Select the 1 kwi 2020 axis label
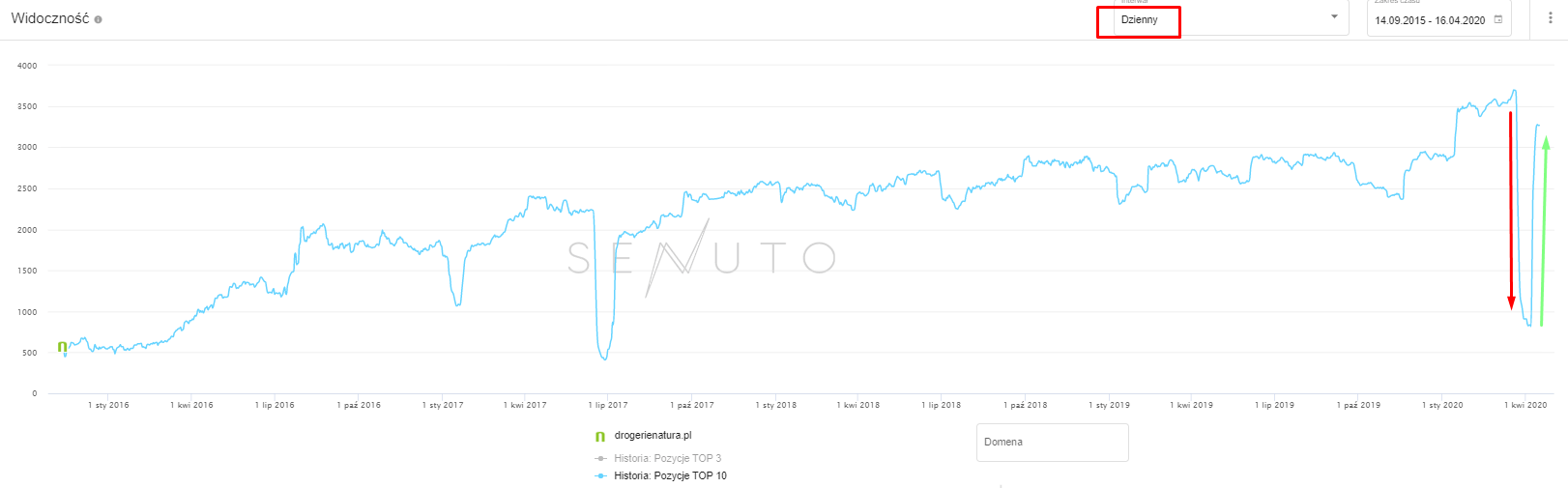 pyautogui.click(x=1525, y=405)
